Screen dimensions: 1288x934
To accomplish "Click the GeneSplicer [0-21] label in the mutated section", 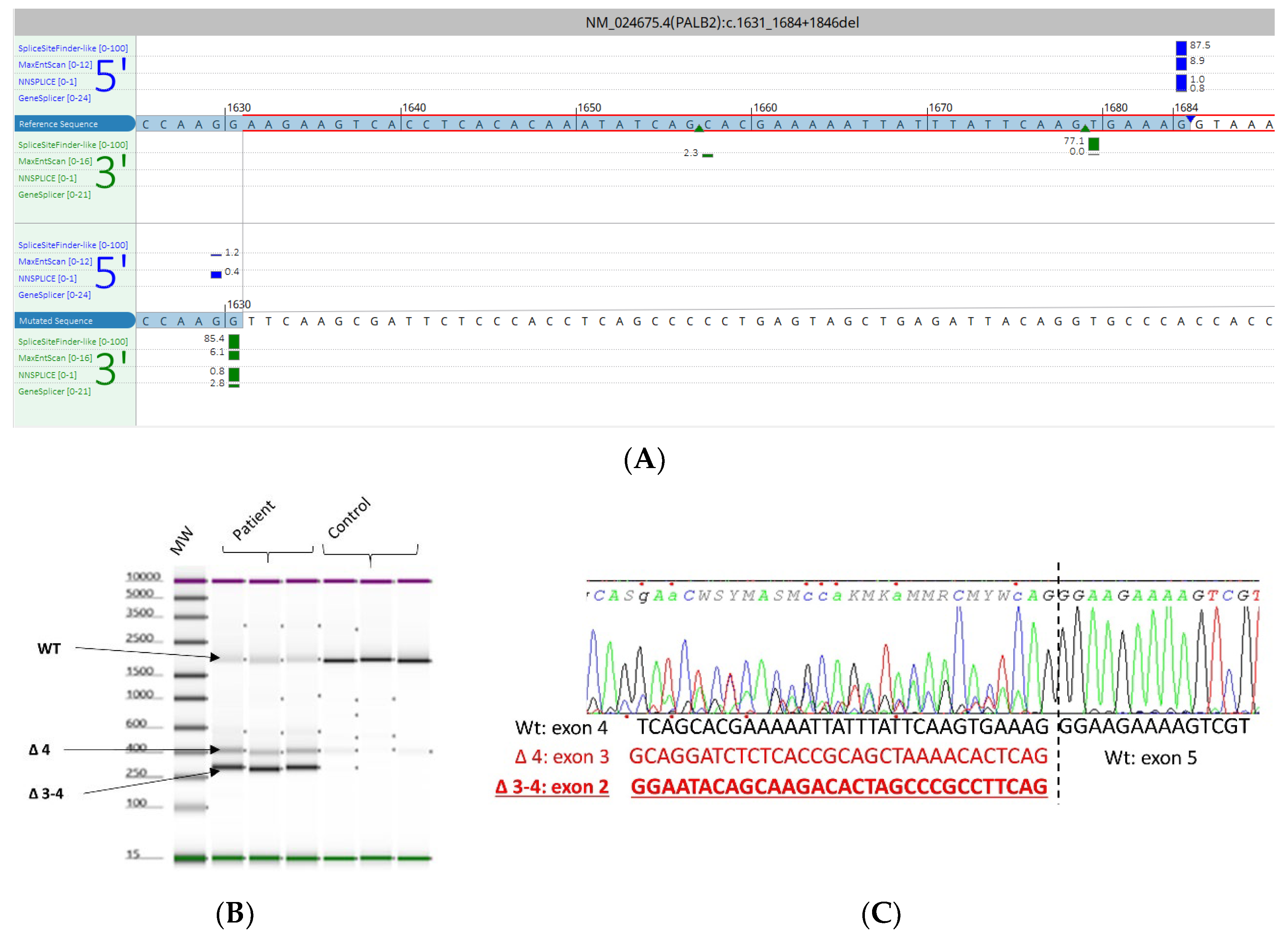I will 55,391.
